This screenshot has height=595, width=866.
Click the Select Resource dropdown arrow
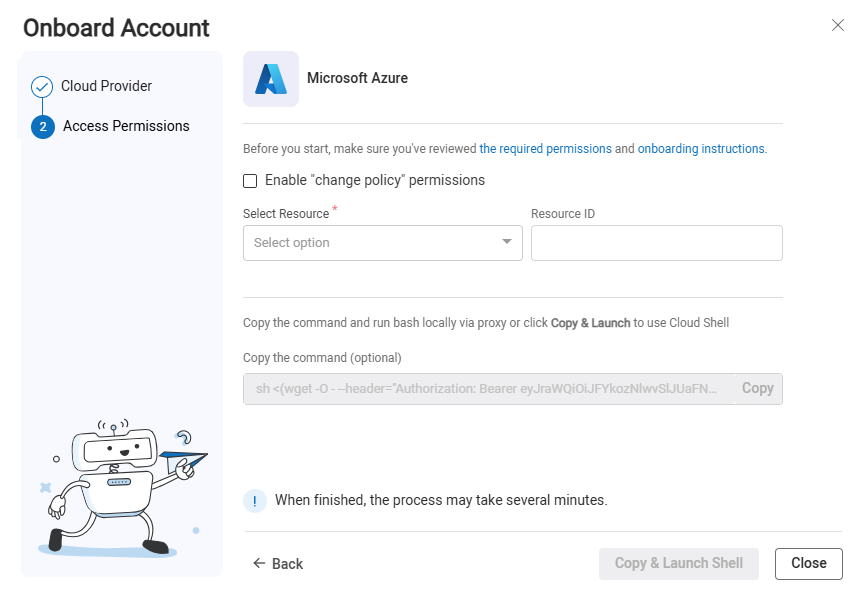[506, 242]
